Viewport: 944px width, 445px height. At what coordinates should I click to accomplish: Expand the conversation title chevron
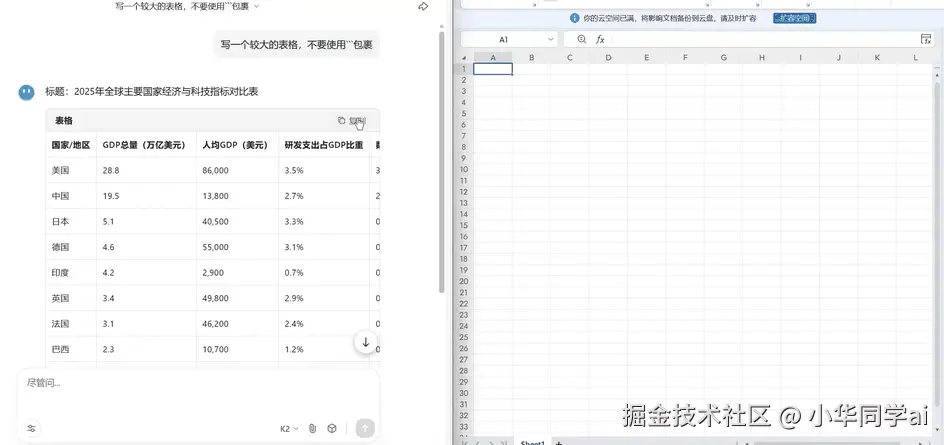point(256,6)
